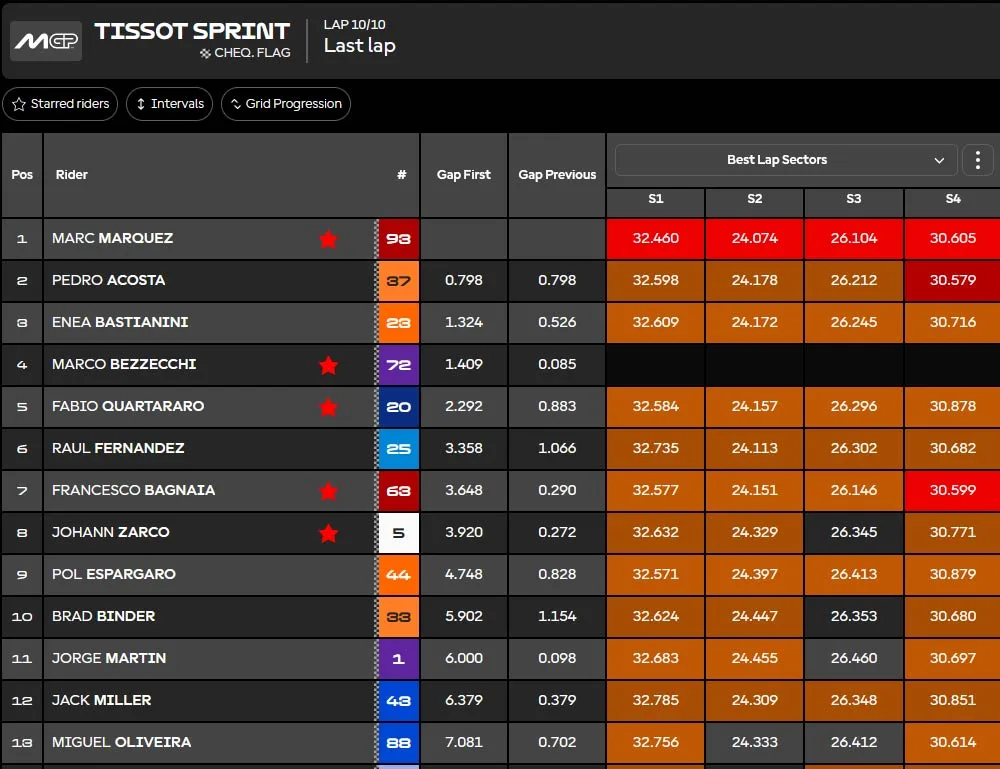This screenshot has width=1000, height=769.
Task: Click the MotoGP logo icon
Action: point(46,41)
